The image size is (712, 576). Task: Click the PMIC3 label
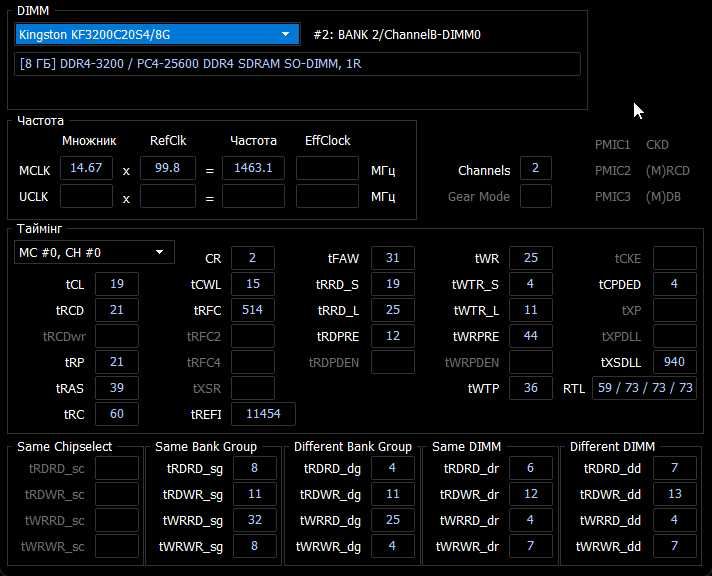pos(613,197)
